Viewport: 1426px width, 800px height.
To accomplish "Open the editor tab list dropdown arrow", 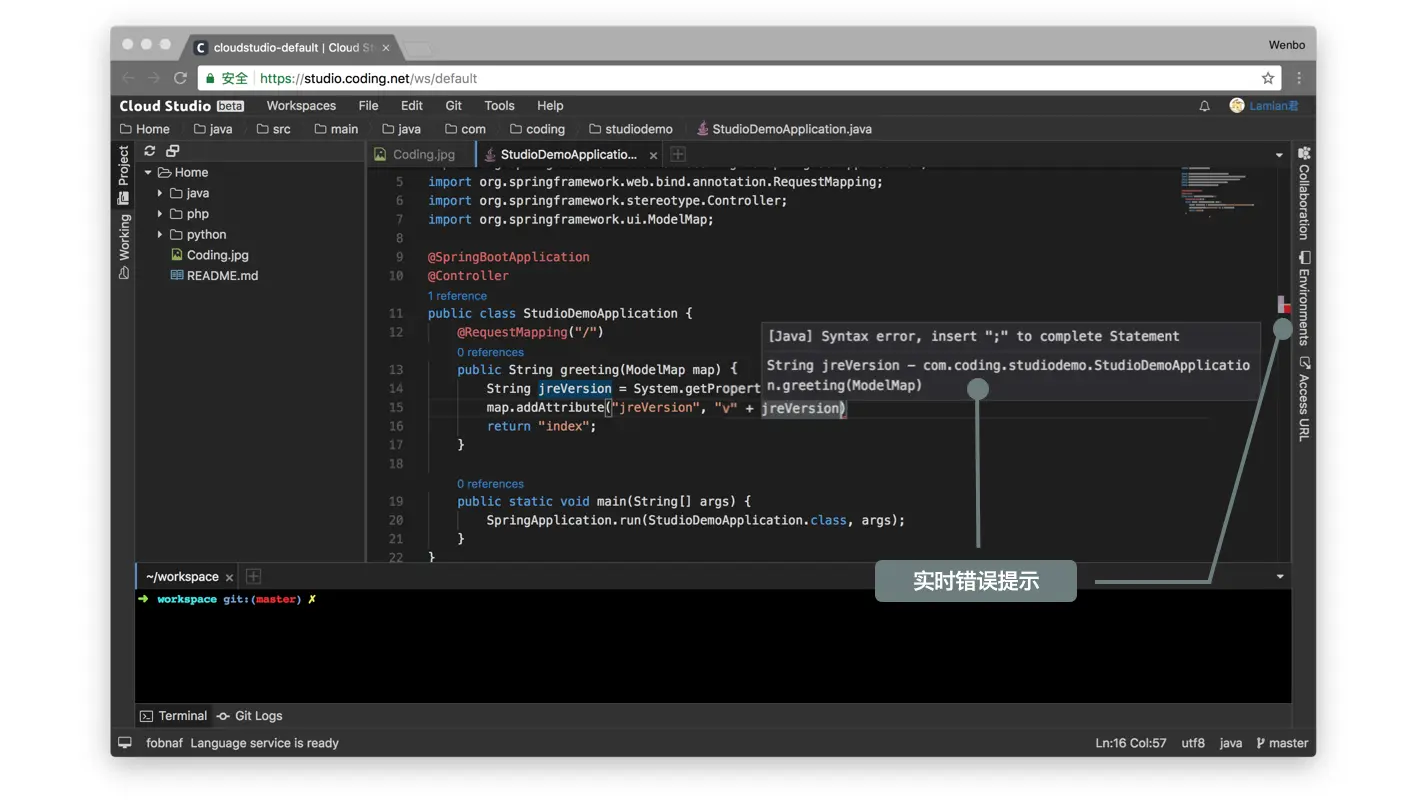I will 1279,155.
